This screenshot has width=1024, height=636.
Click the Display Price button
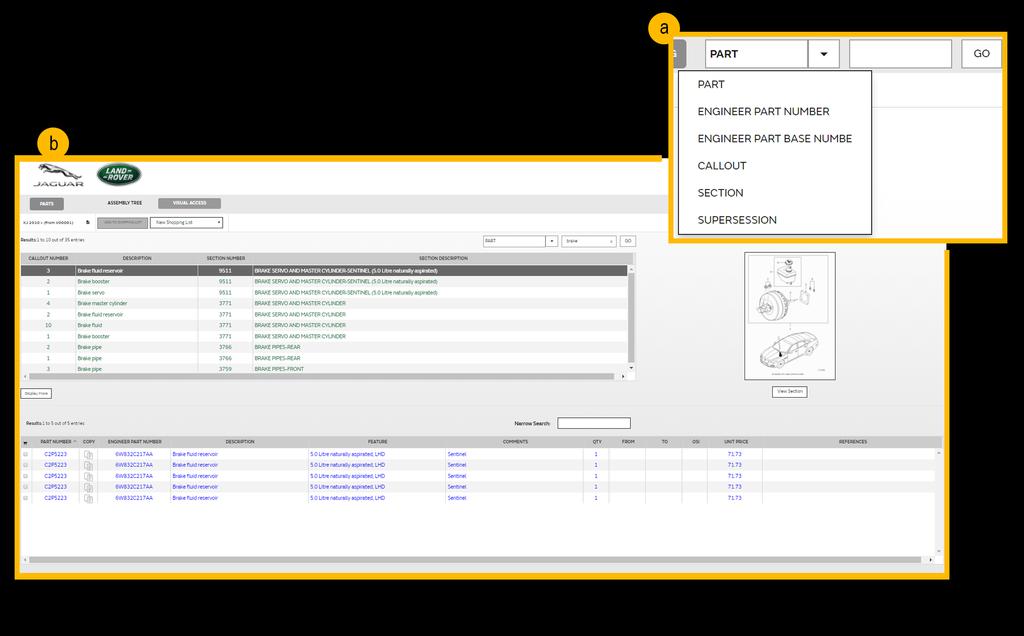pyautogui.click(x=36, y=394)
